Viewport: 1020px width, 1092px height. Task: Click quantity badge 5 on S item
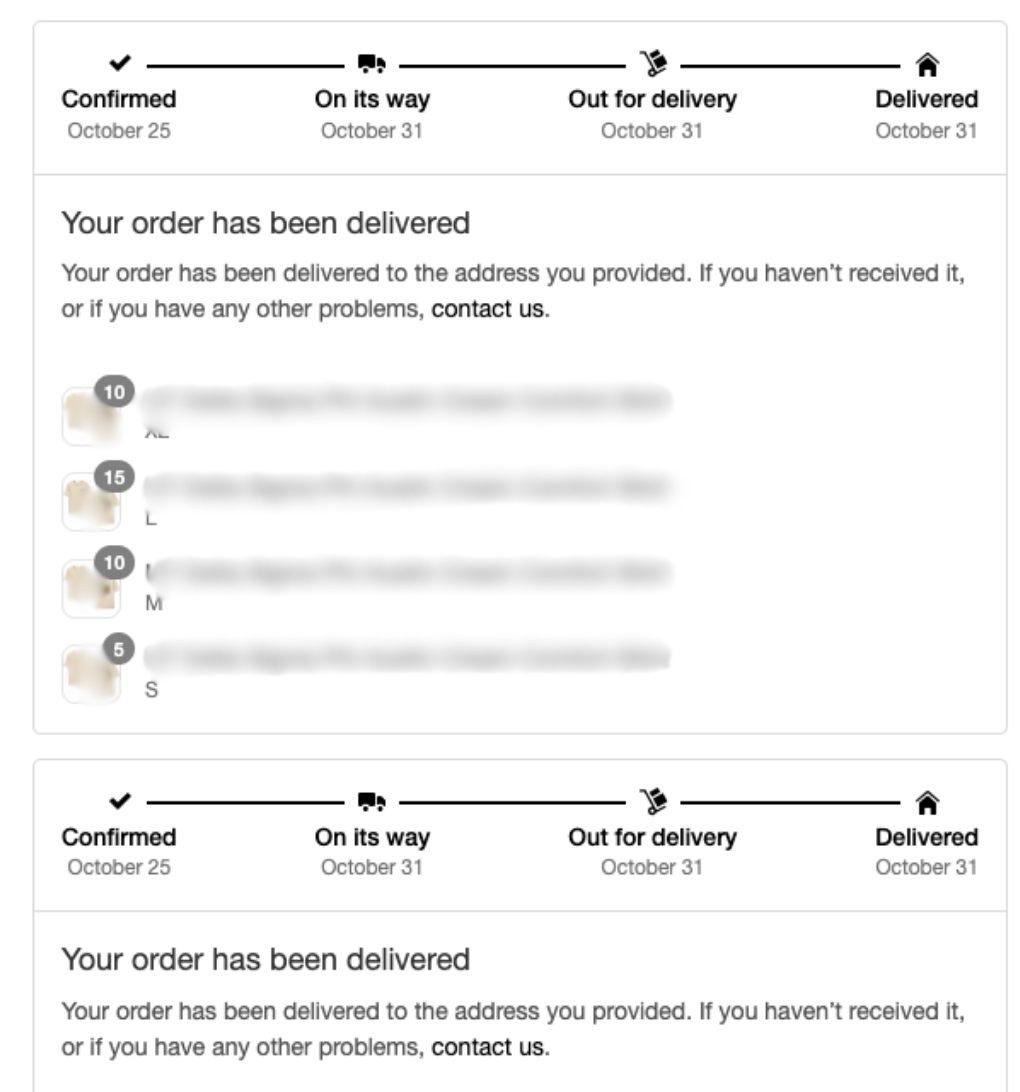pos(118,649)
